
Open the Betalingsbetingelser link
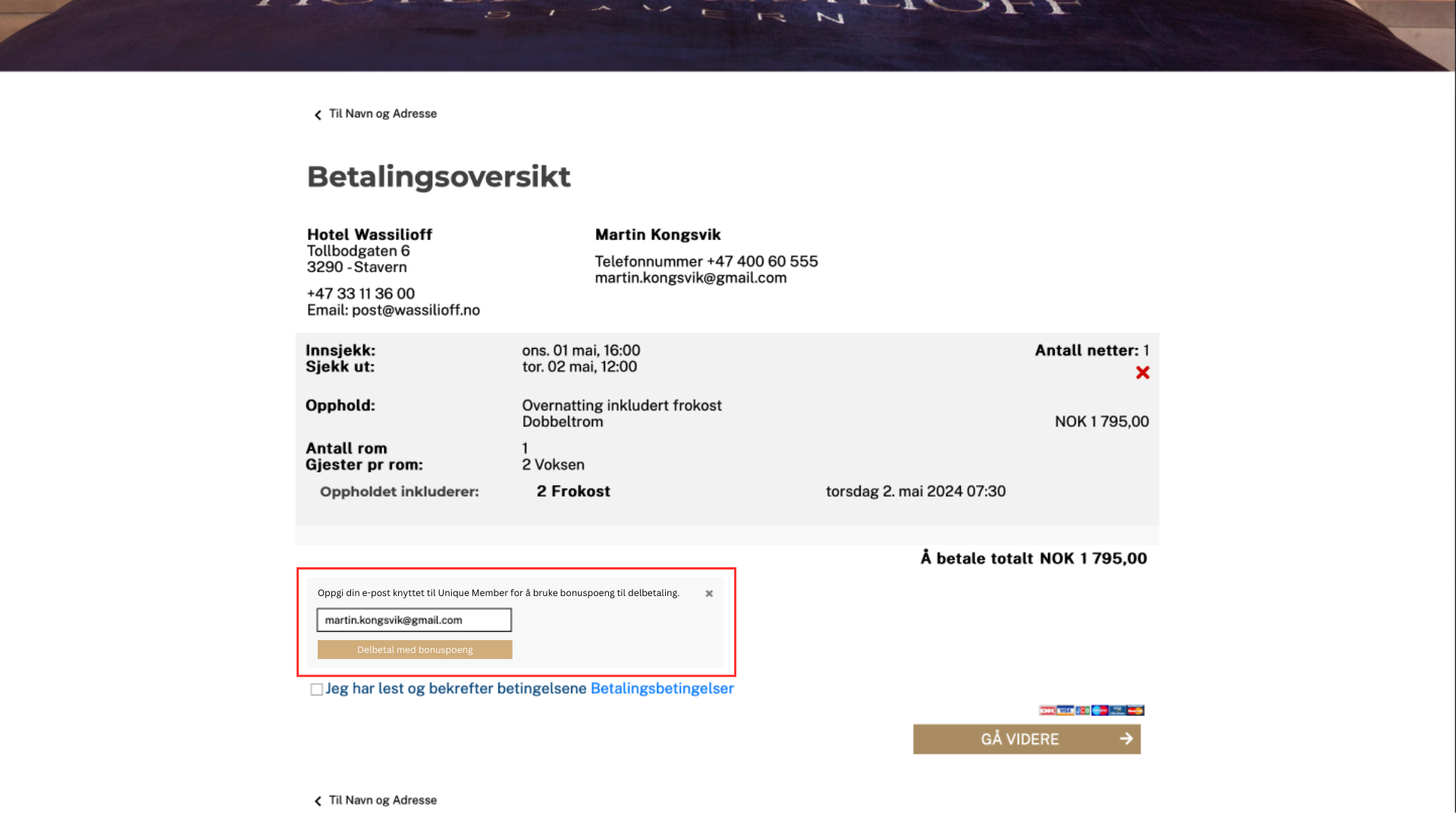[x=662, y=689]
